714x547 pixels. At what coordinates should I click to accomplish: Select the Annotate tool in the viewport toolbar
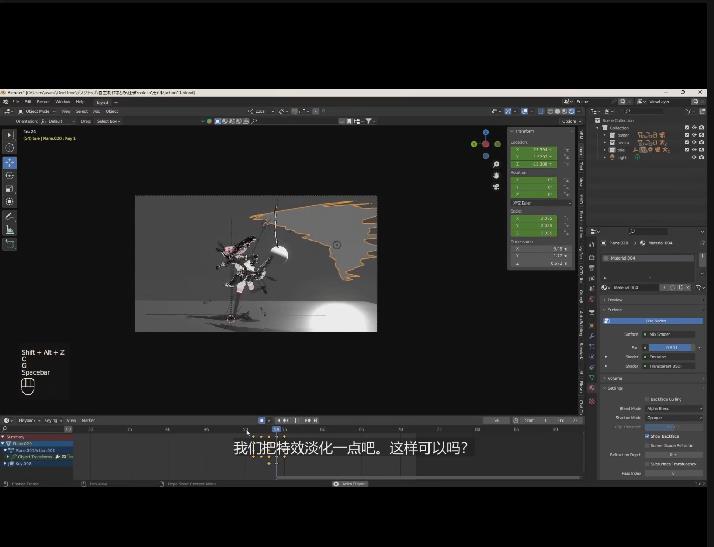click(10, 216)
